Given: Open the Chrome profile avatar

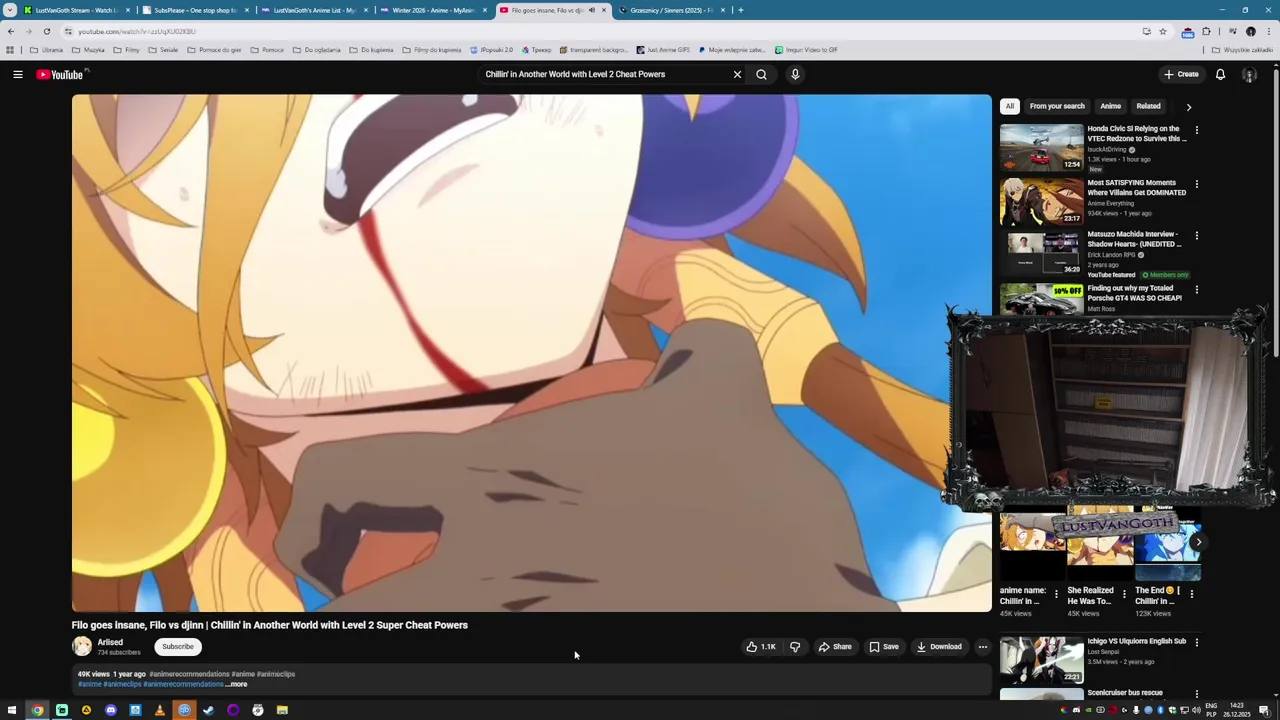Looking at the screenshot, I should tap(1250, 31).
